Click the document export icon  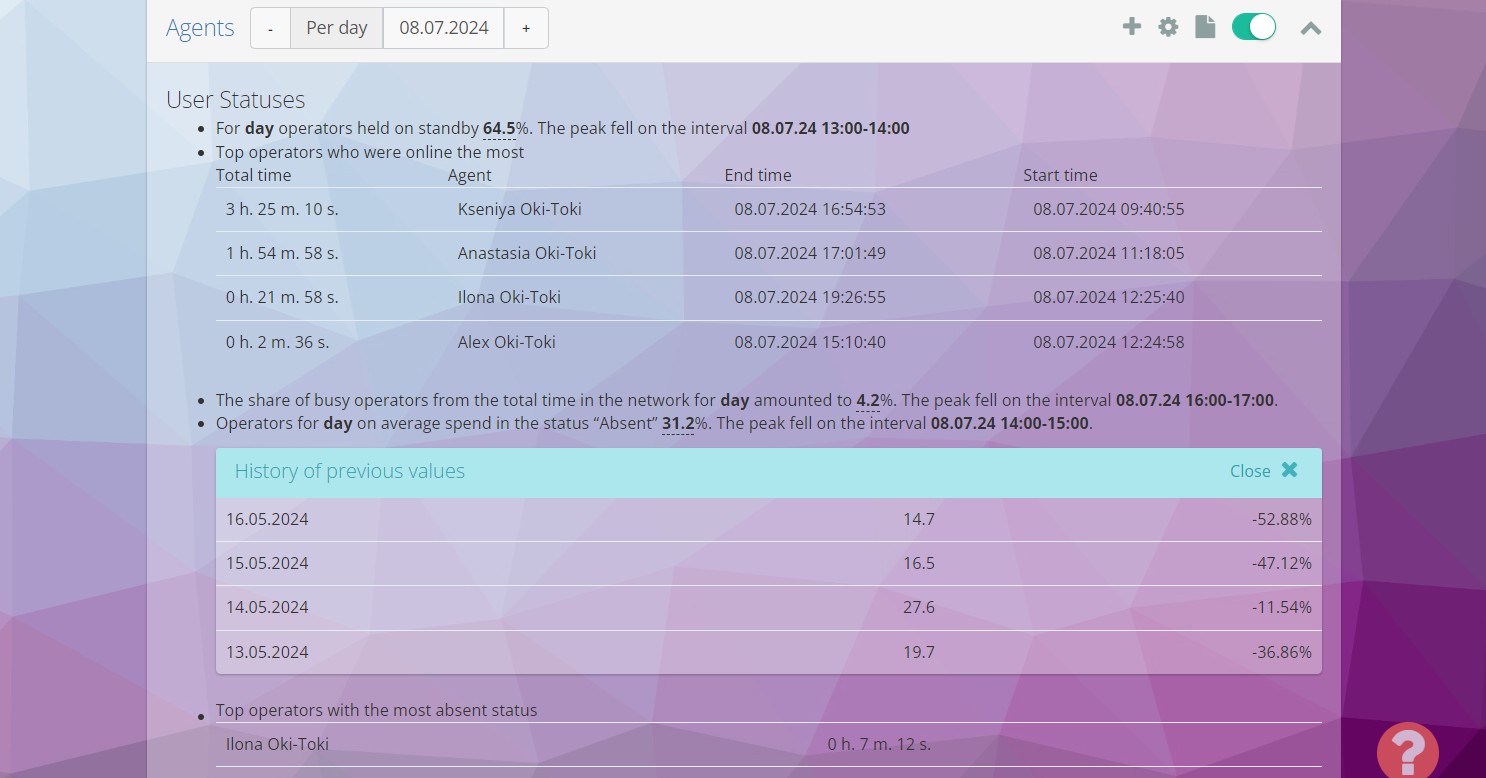[1205, 27]
